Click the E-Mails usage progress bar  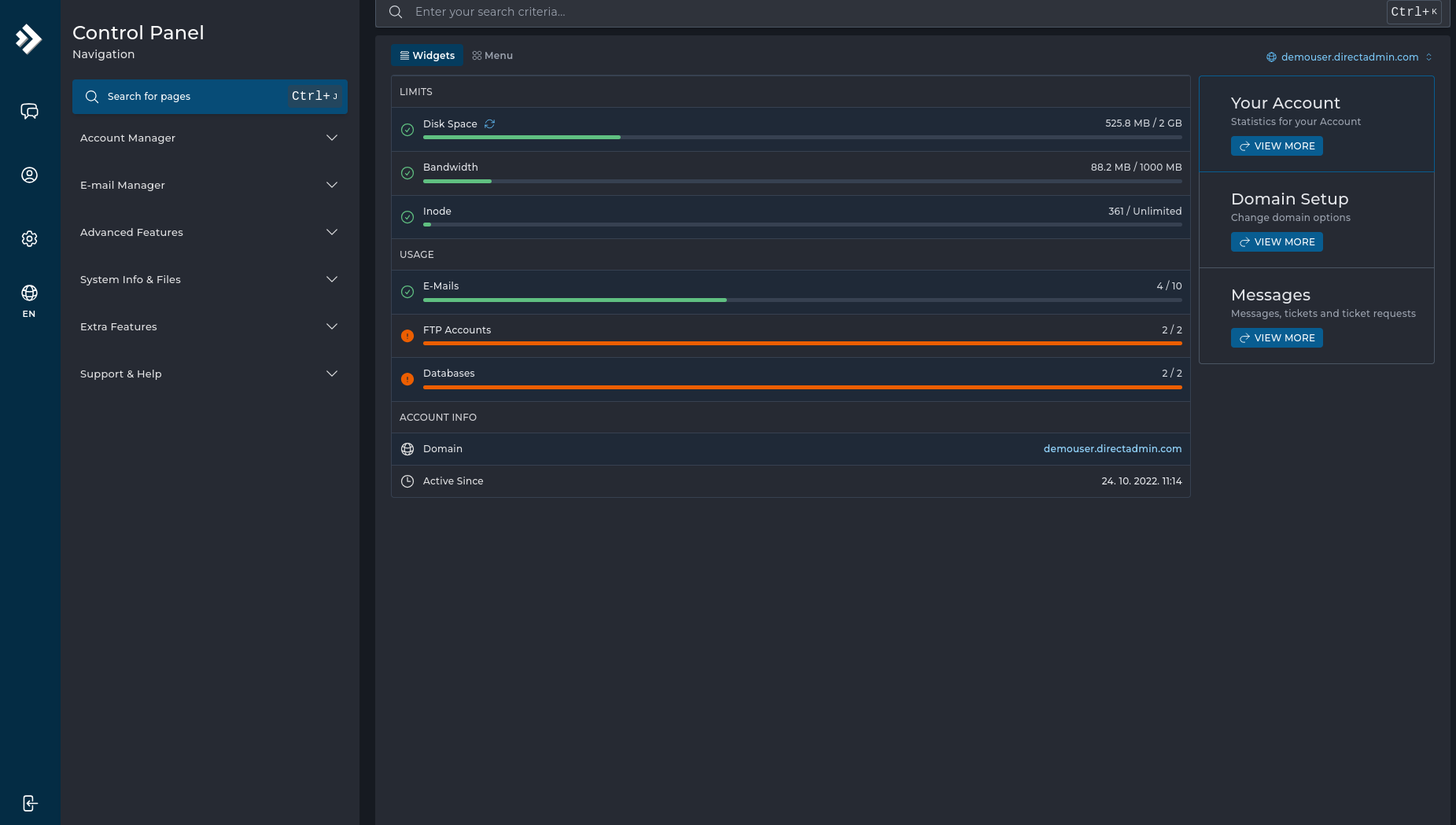802,300
